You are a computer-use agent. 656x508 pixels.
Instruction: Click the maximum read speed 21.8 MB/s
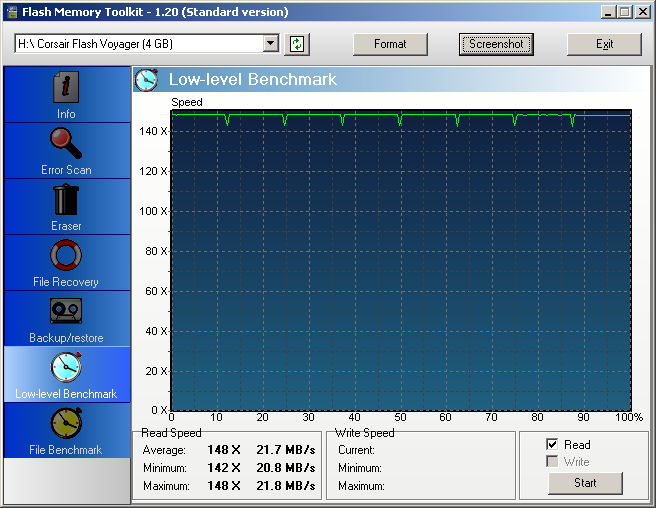[x=286, y=486]
